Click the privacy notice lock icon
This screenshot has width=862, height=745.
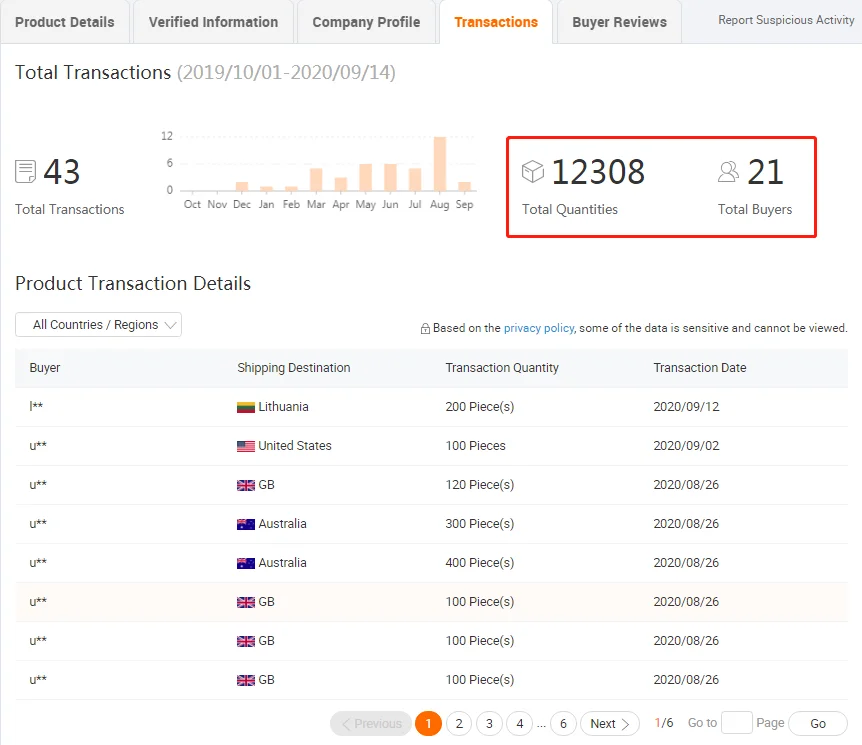click(425, 328)
